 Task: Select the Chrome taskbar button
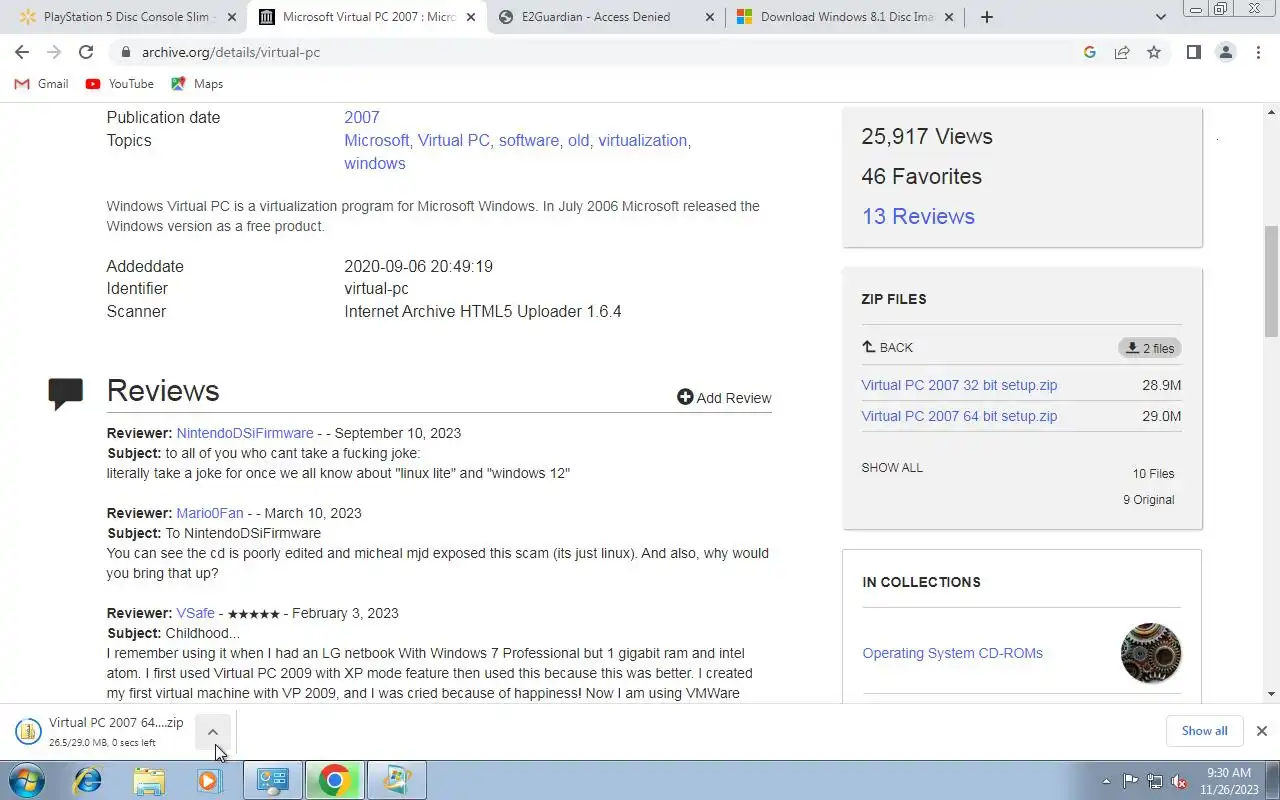click(334, 780)
